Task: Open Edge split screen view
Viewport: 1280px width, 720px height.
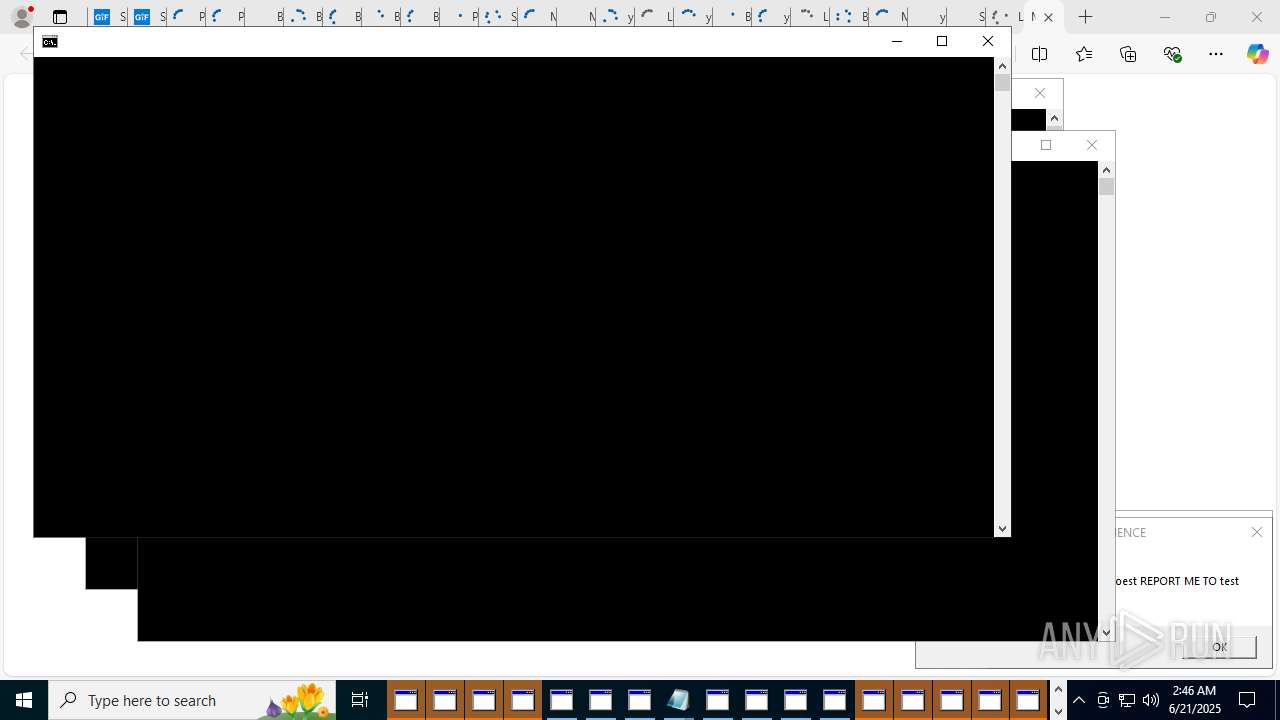Action: coord(1039,54)
